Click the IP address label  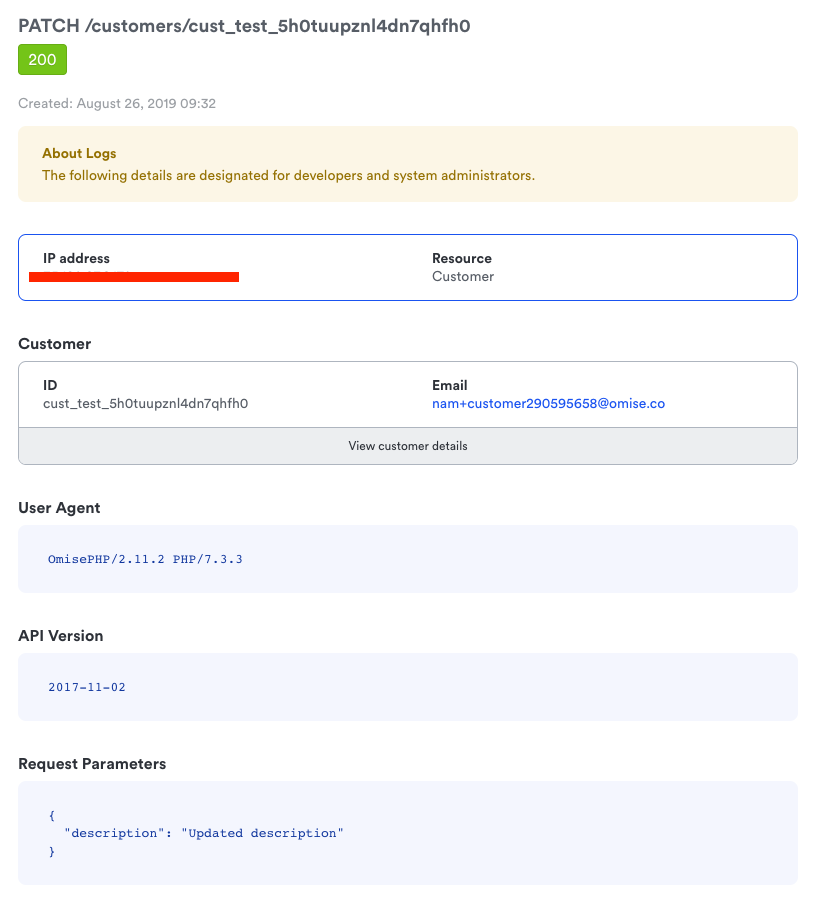pos(76,258)
